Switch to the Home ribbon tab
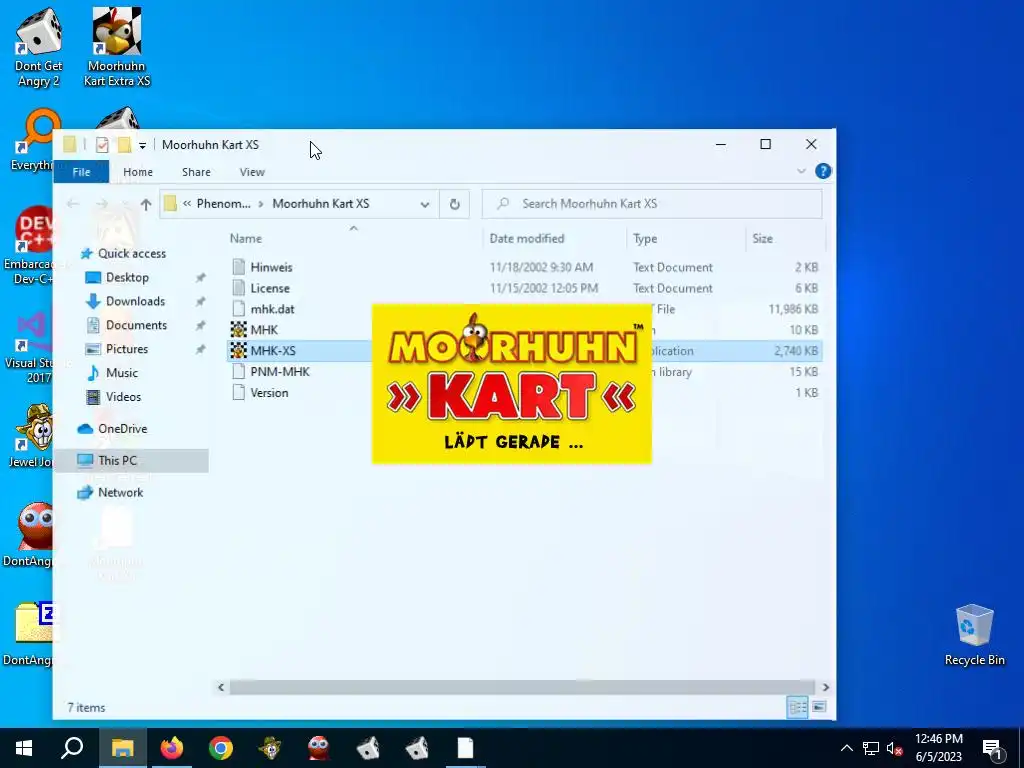Screen dimensions: 1024x768 click(x=138, y=172)
